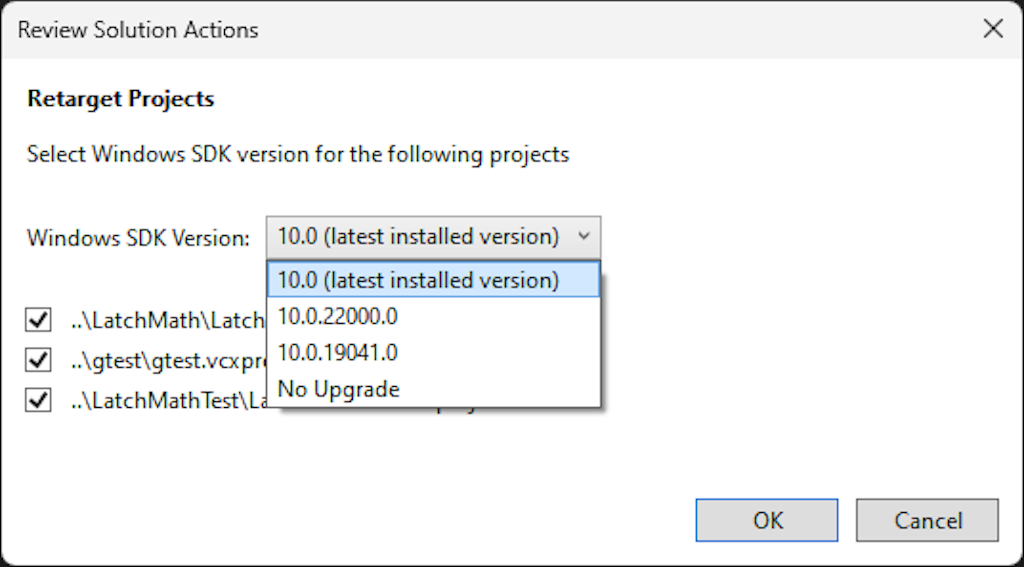Choose the highlighted 10.0 (latest installed version) option
The image size is (1024, 567).
point(433,280)
